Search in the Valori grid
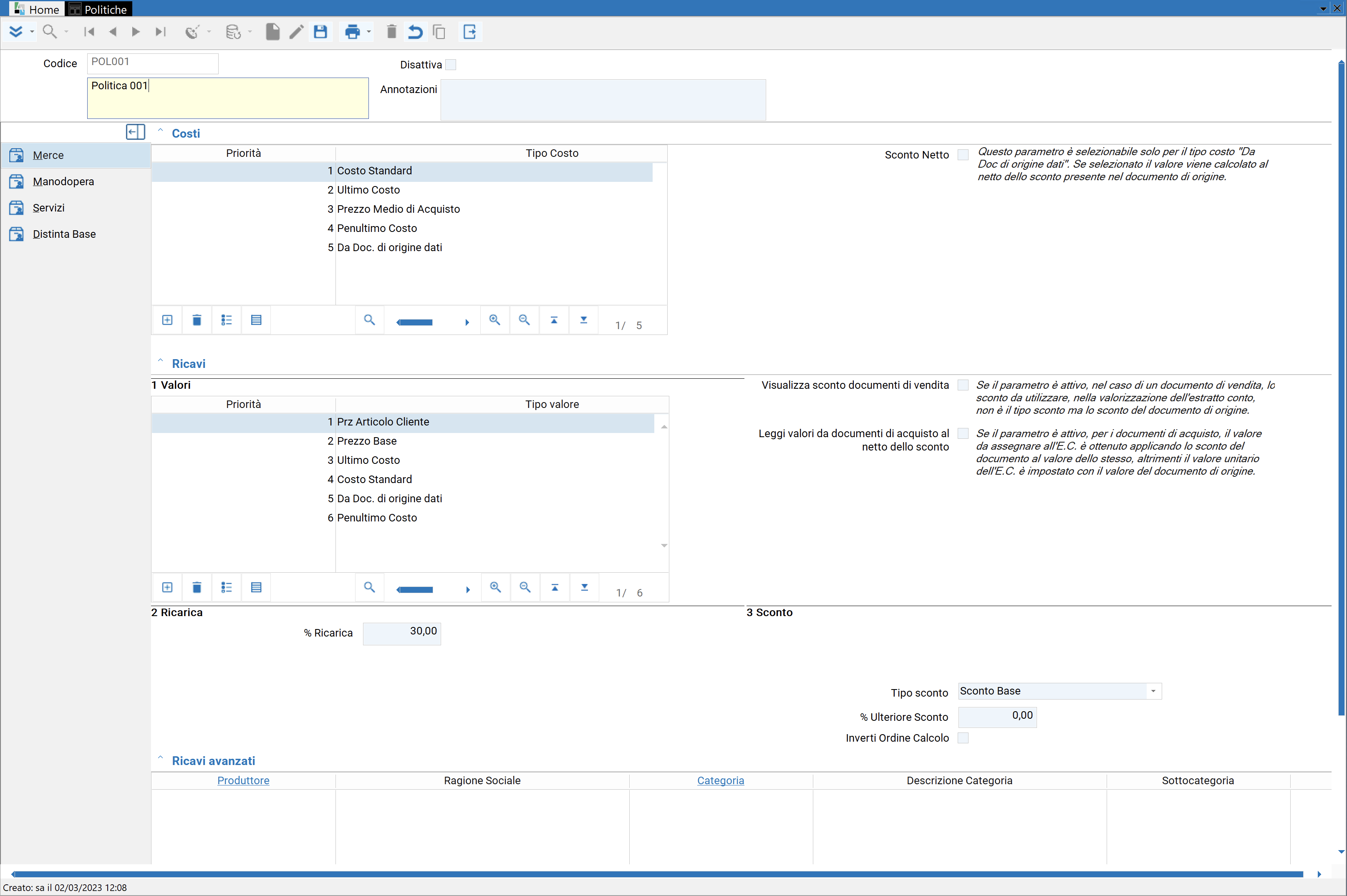This screenshot has height=896, width=1347. point(369,587)
